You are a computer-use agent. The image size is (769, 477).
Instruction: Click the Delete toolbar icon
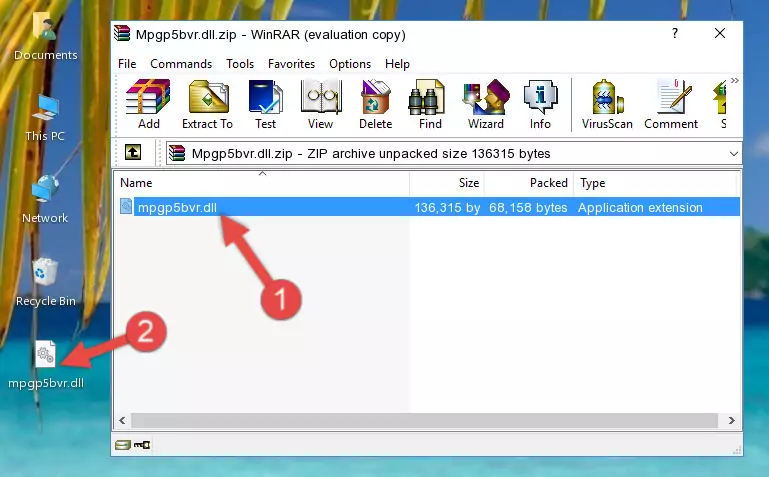tap(376, 104)
